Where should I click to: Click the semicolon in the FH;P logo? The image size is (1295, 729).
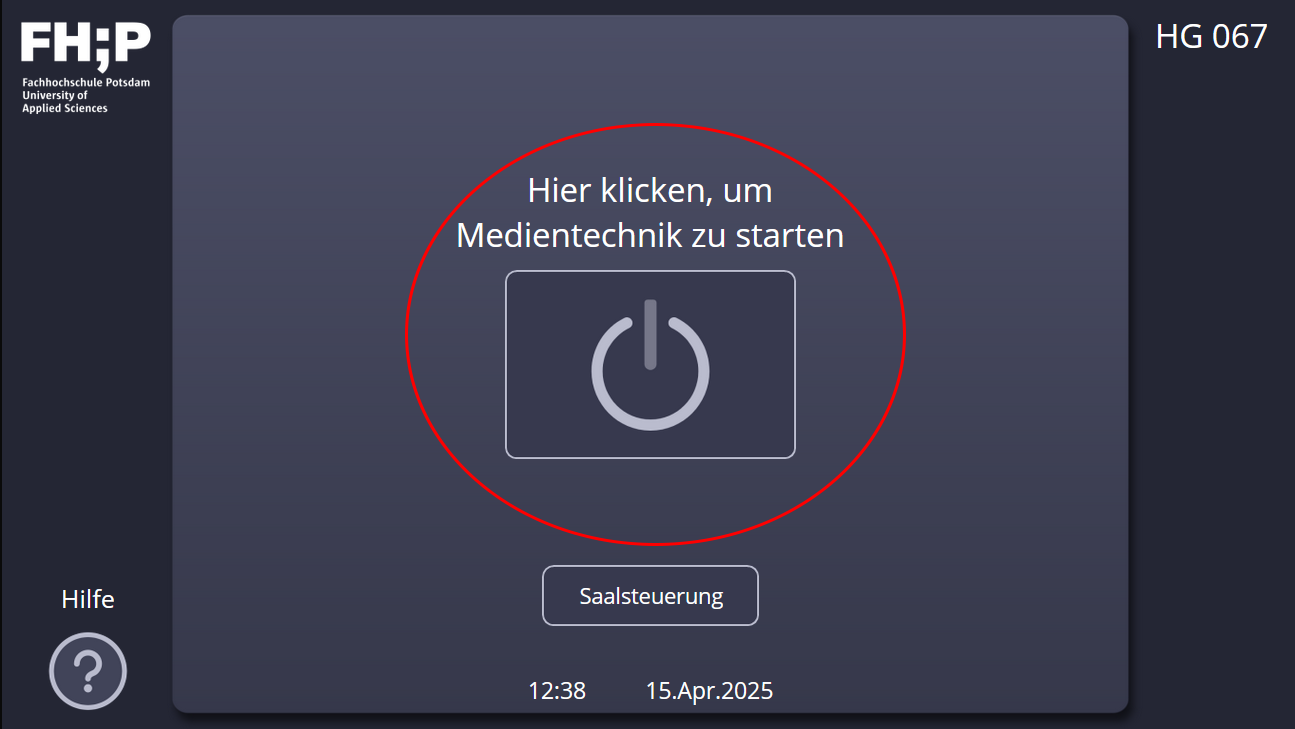click(100, 47)
